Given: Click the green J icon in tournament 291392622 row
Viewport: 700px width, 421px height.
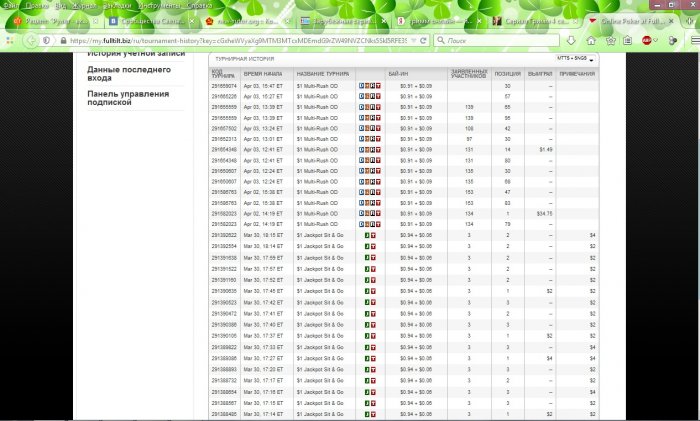Looking at the screenshot, I should coord(366,234).
